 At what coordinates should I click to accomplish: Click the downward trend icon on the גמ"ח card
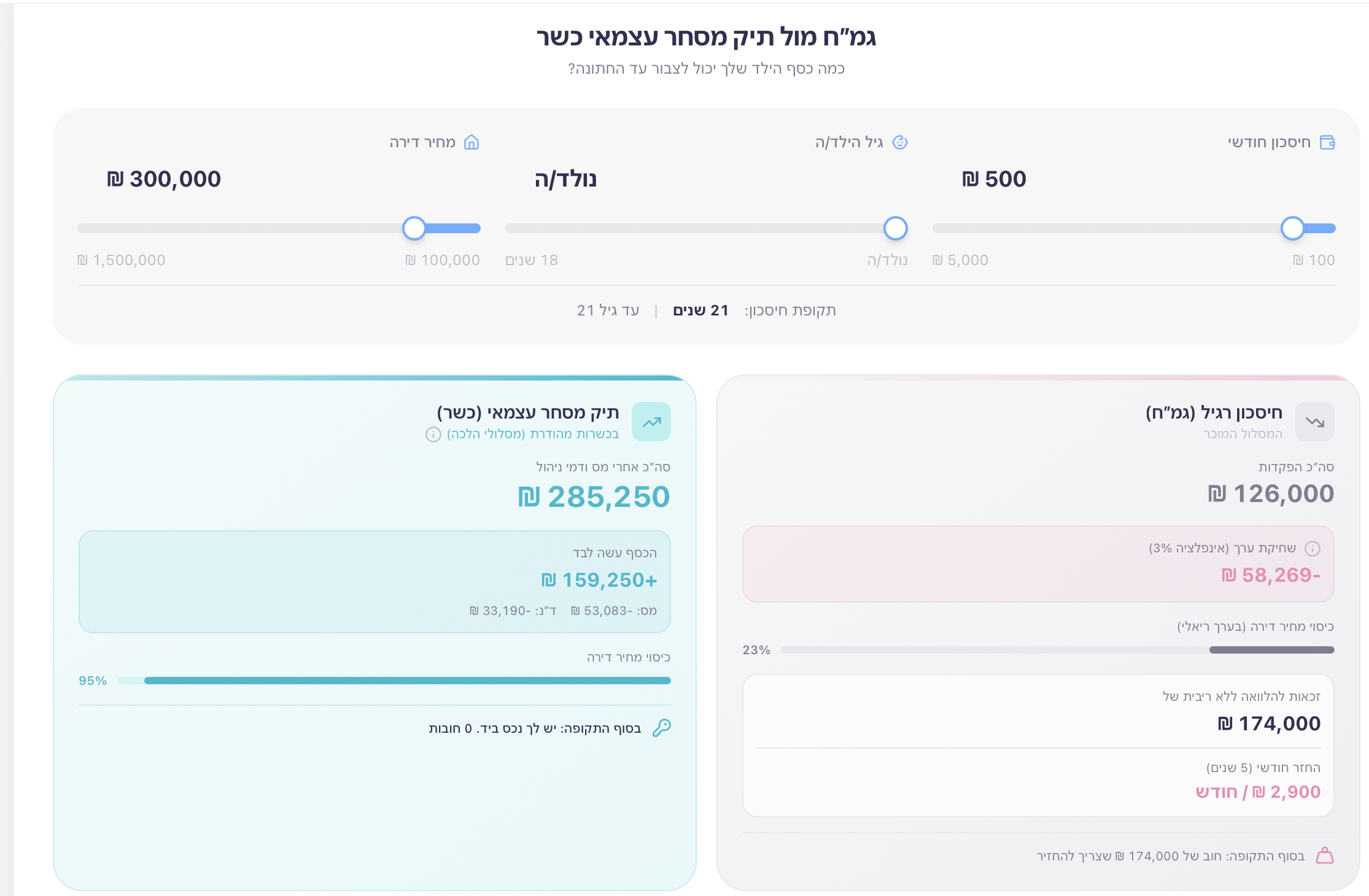1315,422
